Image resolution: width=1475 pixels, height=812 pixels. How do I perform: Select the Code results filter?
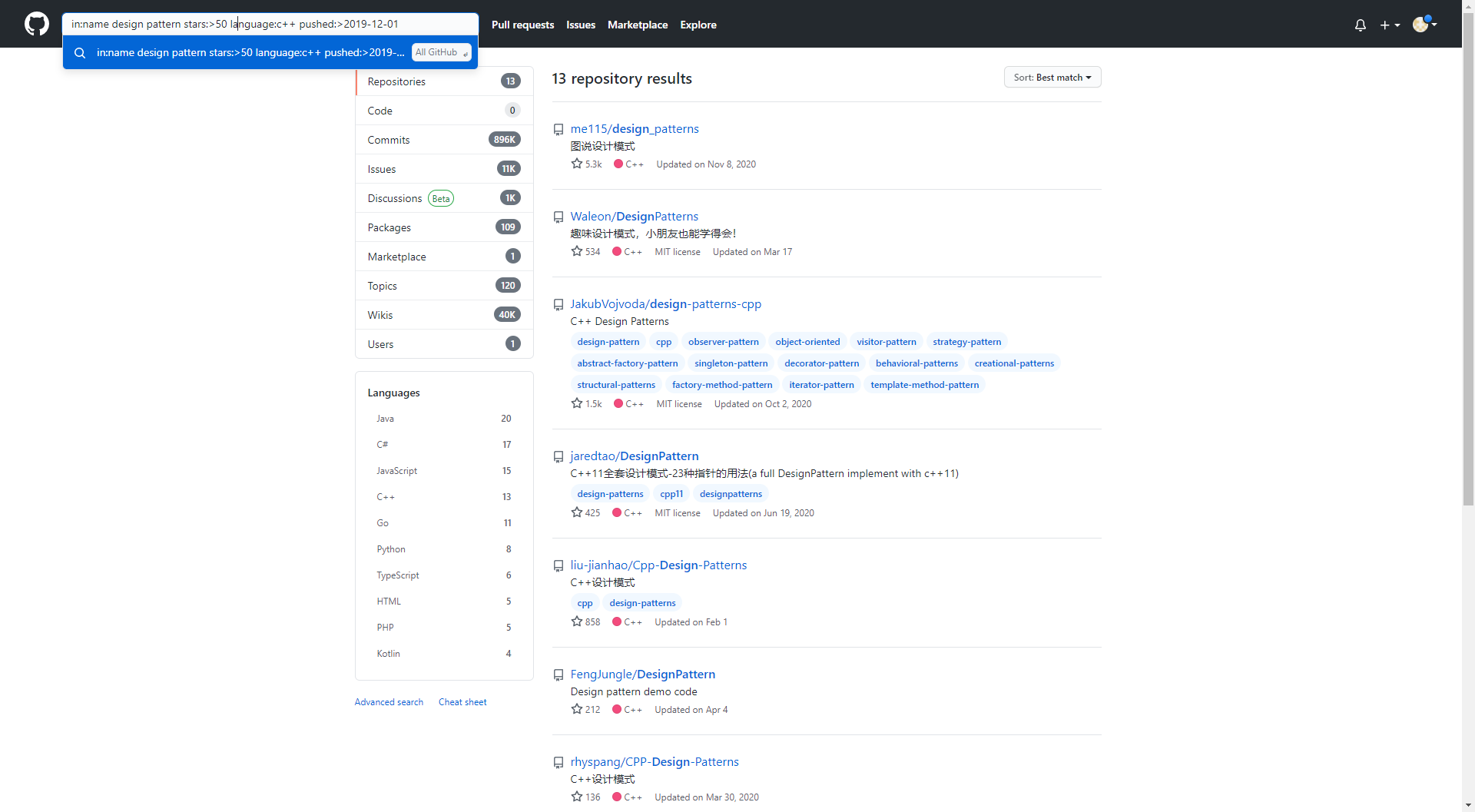[444, 111]
